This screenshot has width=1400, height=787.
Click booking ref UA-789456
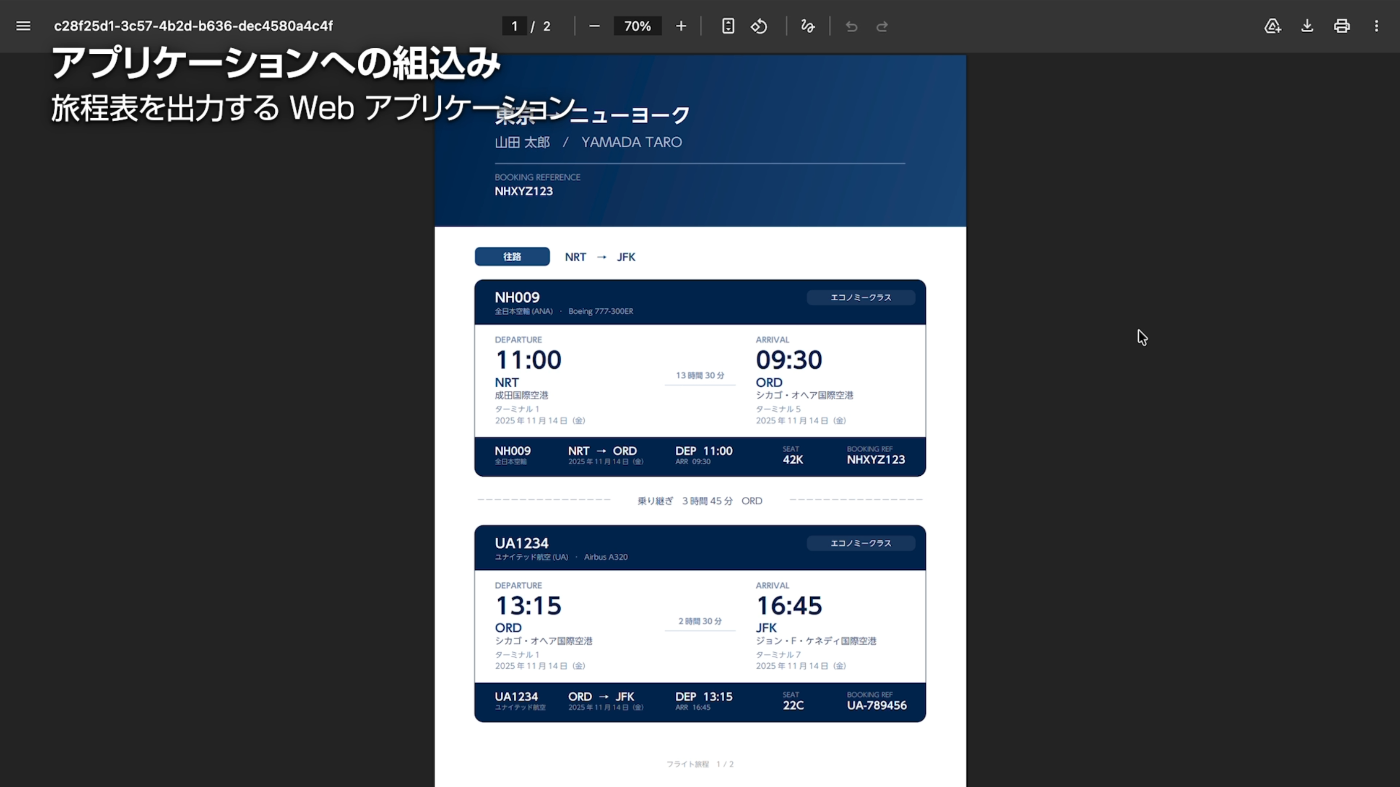[x=877, y=705]
